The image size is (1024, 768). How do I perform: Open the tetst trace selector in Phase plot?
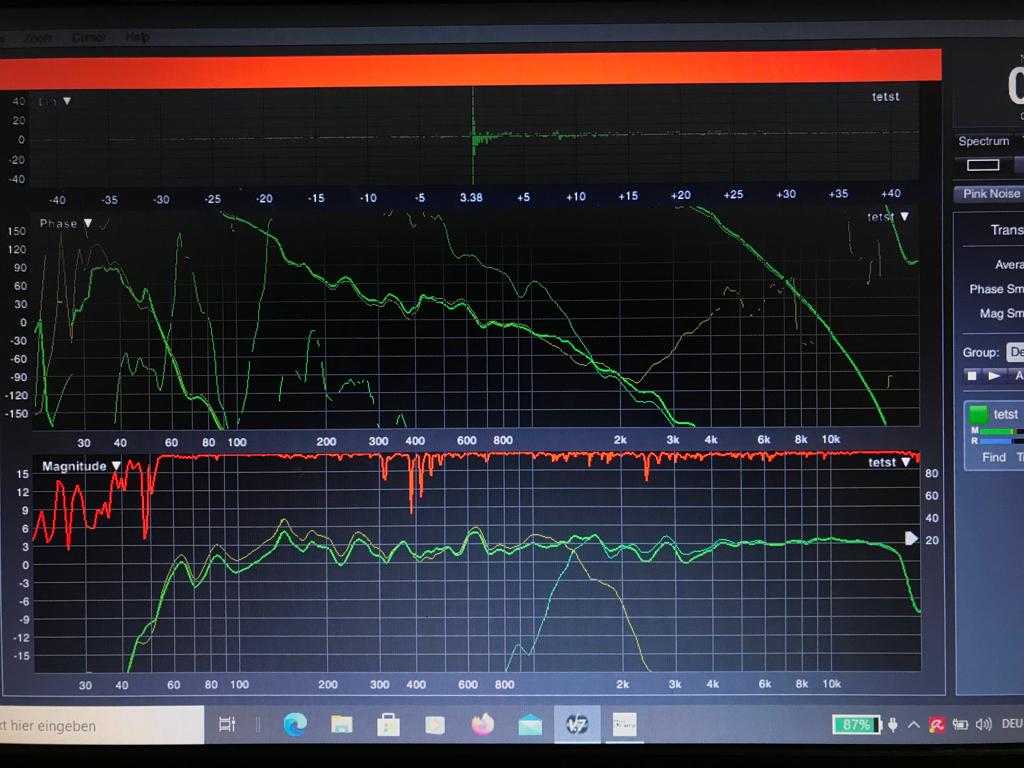(x=905, y=216)
